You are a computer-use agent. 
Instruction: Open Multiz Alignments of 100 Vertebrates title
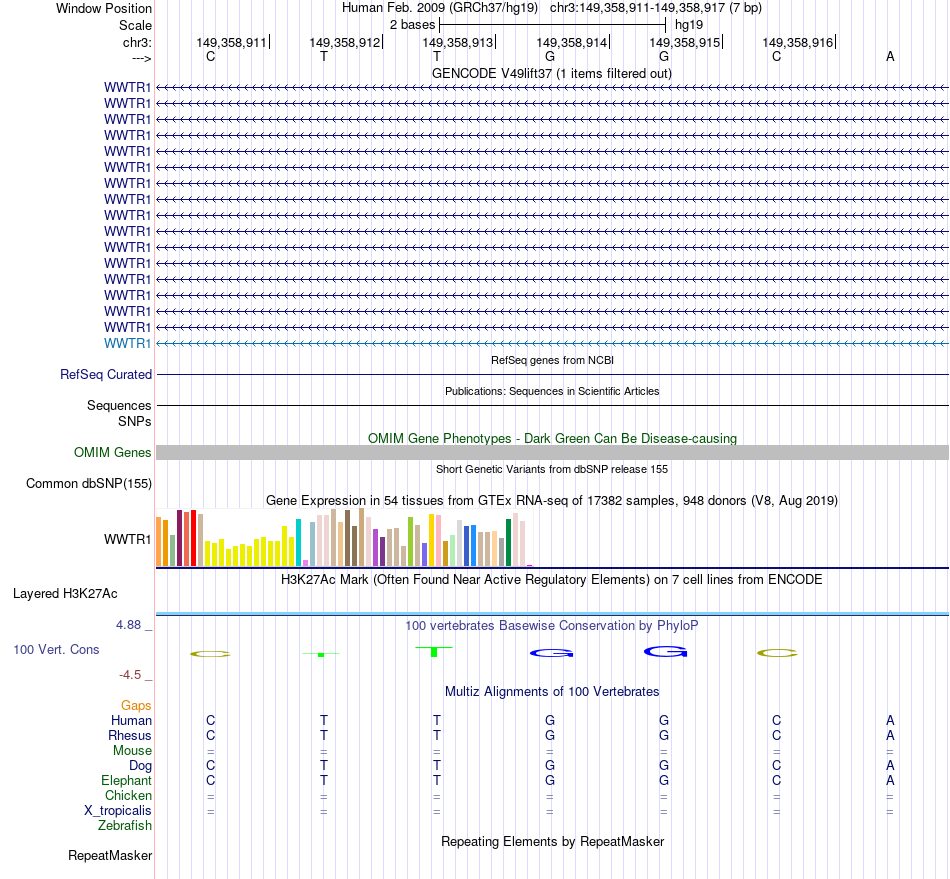(552, 691)
